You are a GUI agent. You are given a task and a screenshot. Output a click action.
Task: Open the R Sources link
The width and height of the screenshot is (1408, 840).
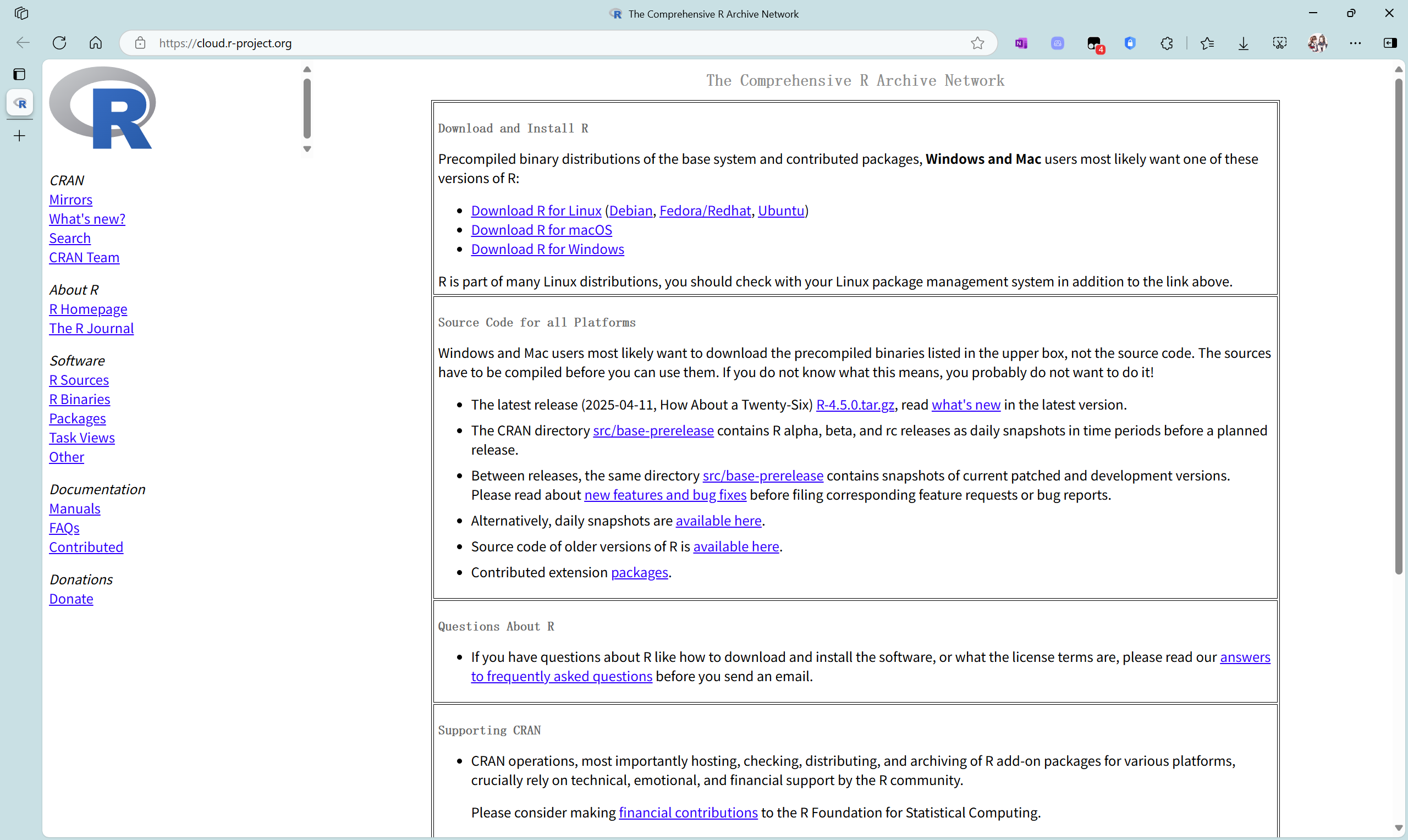click(x=79, y=380)
